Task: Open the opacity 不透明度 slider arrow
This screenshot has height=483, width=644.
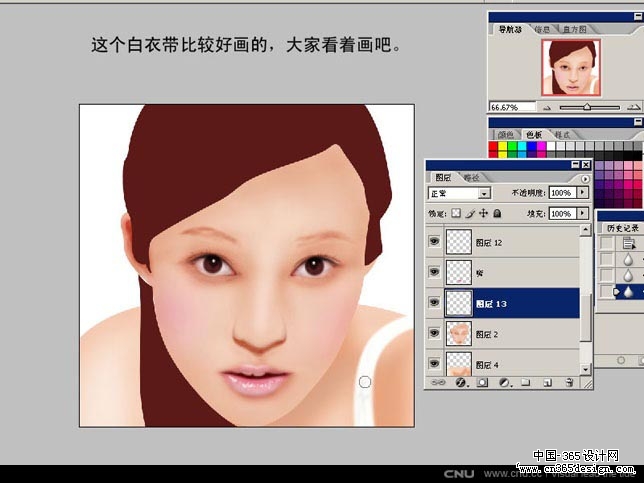Action: [x=582, y=192]
